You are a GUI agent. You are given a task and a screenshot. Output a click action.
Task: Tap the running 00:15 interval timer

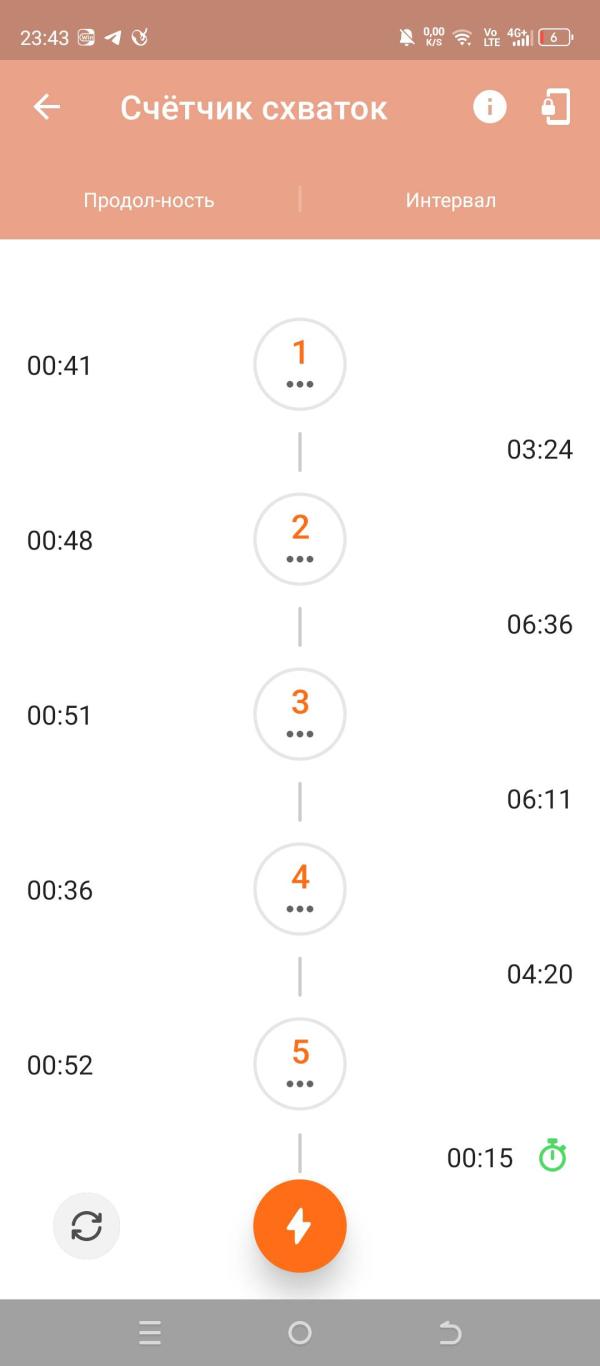pyautogui.click(x=480, y=1158)
